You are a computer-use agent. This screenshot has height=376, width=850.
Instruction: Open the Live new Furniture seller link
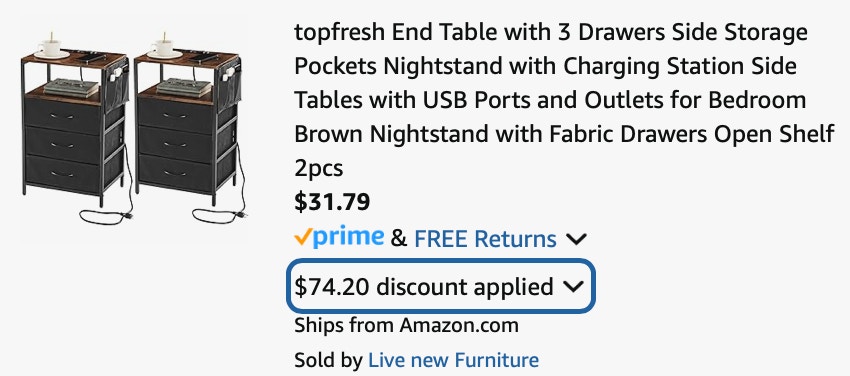[453, 360]
